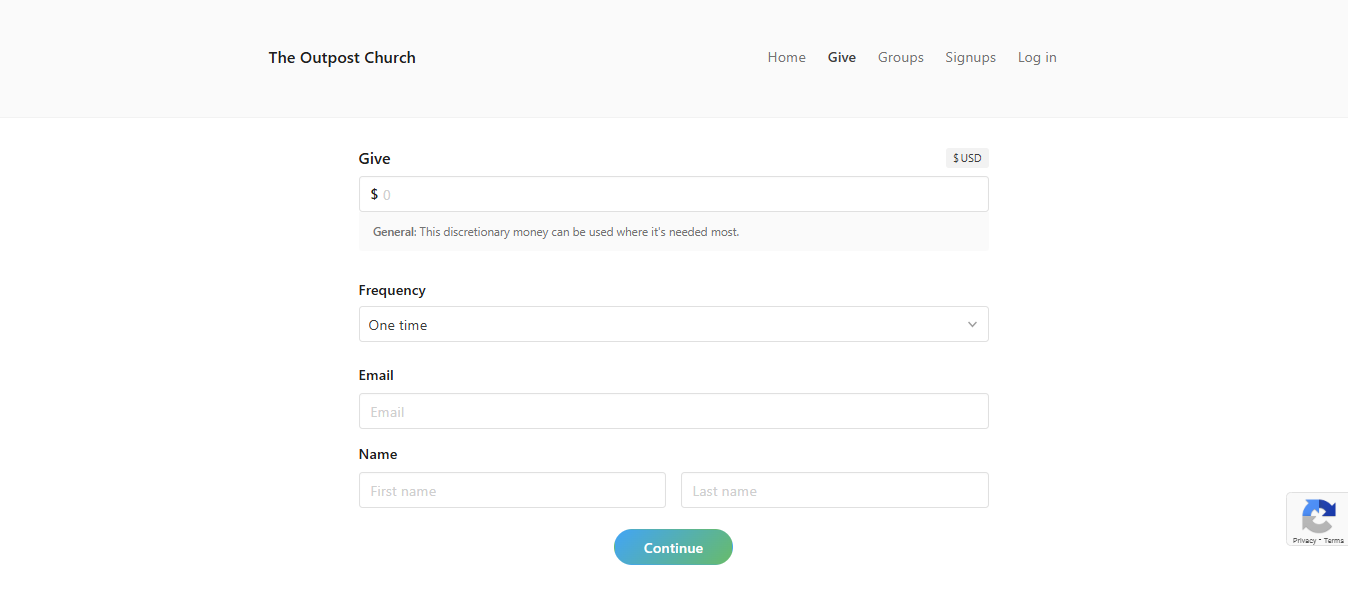Open the $ USD currency selector
This screenshot has width=1348, height=590.
967,158
